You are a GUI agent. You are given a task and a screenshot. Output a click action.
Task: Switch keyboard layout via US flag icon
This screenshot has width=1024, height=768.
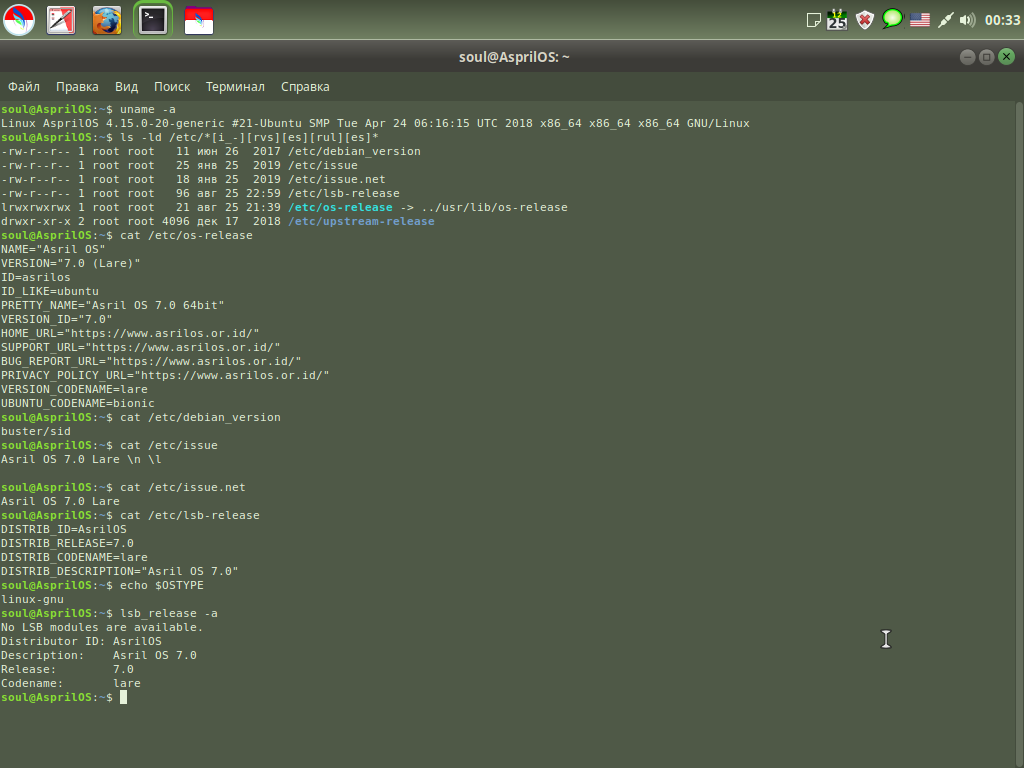(920, 20)
